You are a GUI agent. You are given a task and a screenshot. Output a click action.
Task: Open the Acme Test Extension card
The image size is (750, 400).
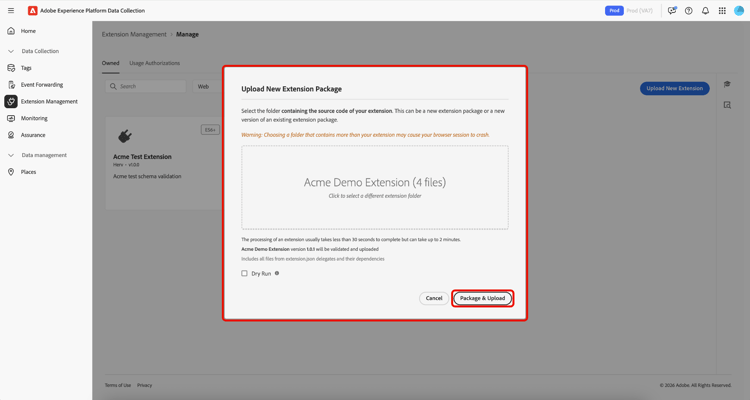point(164,163)
